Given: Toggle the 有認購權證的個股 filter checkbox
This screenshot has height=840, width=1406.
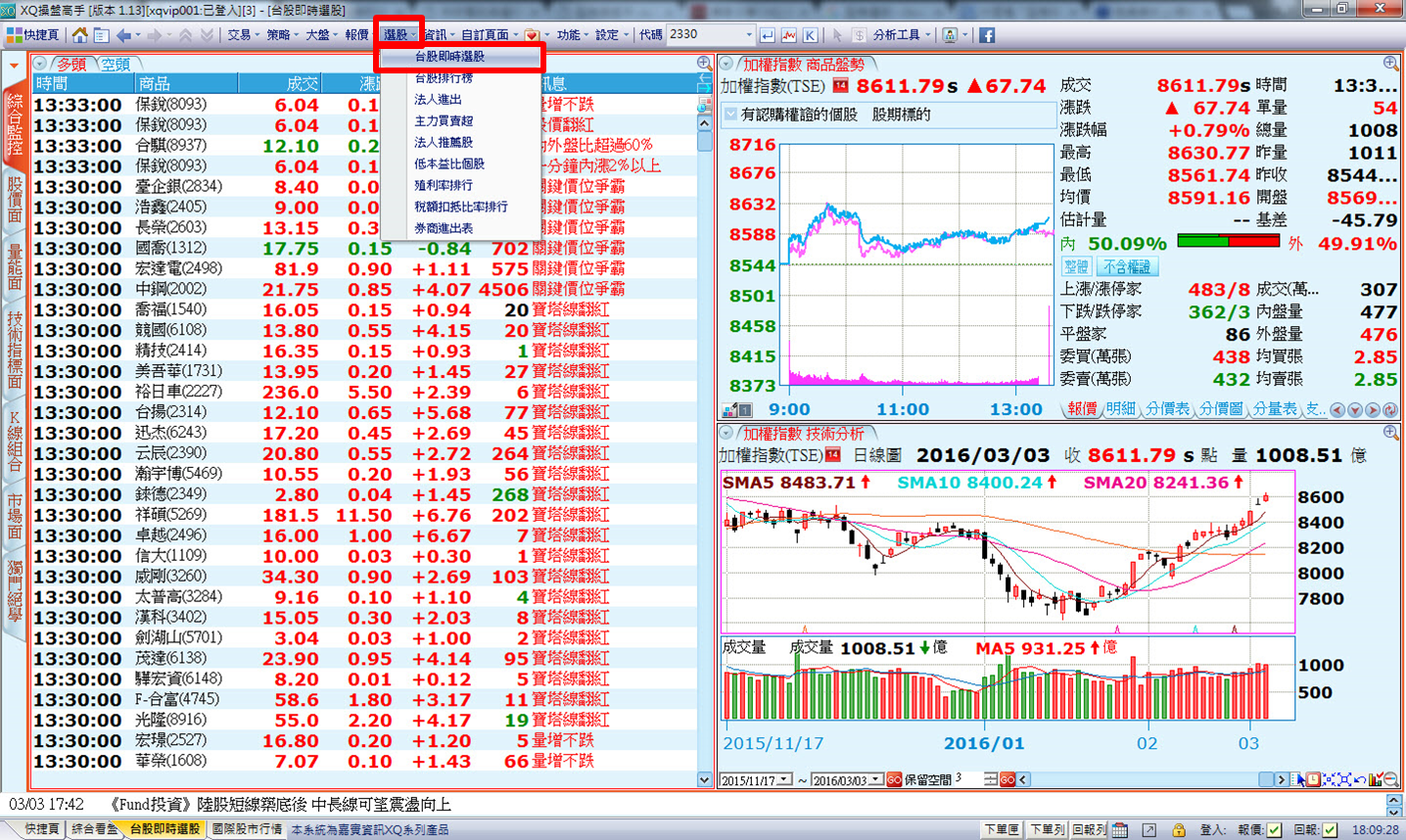Looking at the screenshot, I should pos(730,115).
